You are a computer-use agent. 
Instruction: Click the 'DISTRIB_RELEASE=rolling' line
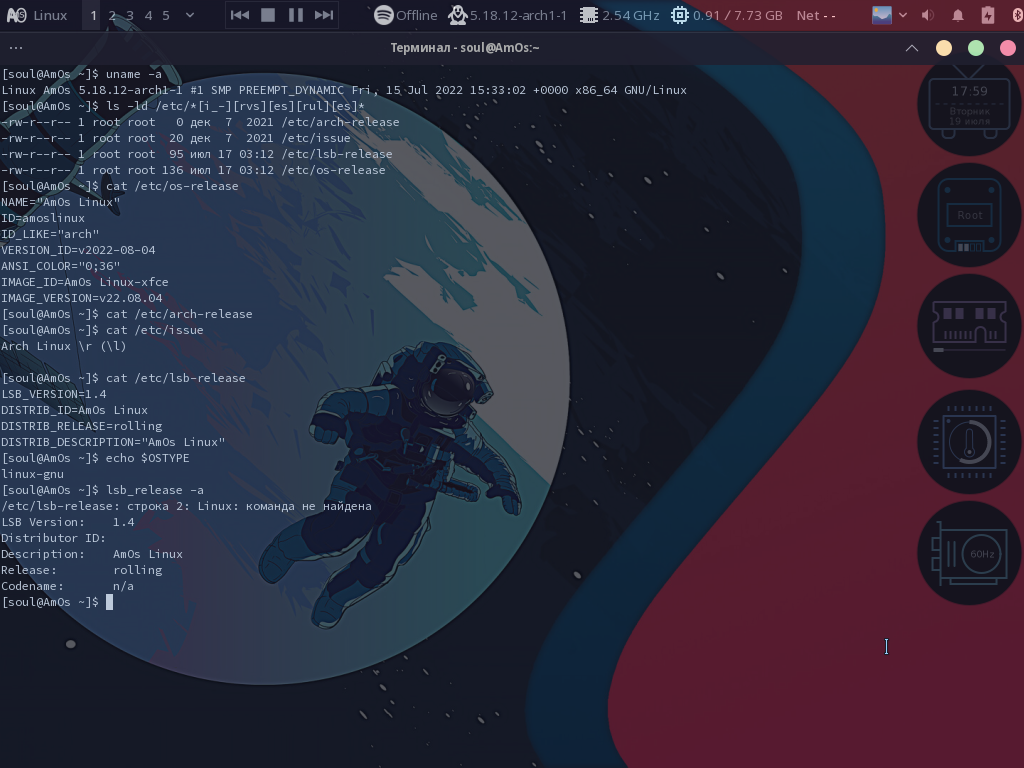tap(82, 426)
